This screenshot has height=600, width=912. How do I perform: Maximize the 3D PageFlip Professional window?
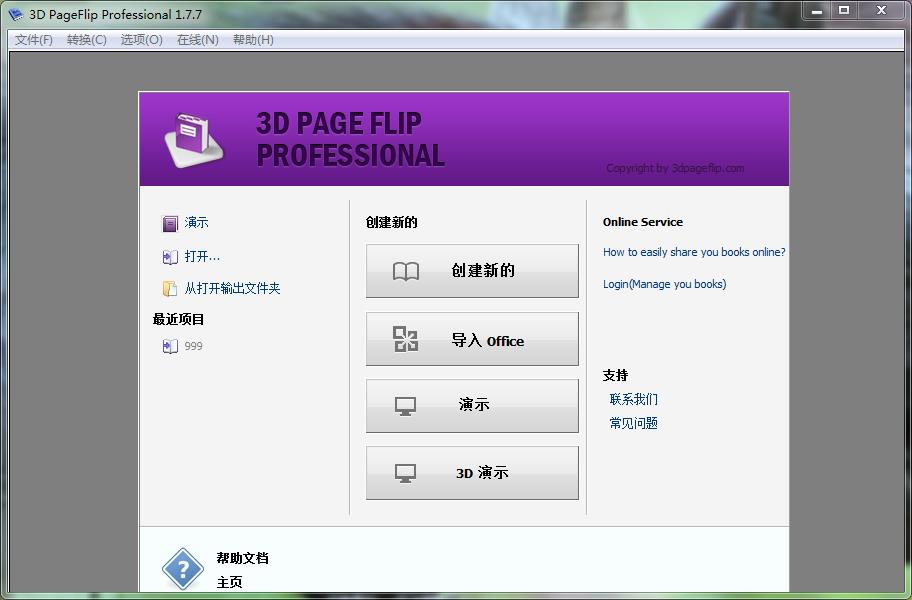pos(844,10)
